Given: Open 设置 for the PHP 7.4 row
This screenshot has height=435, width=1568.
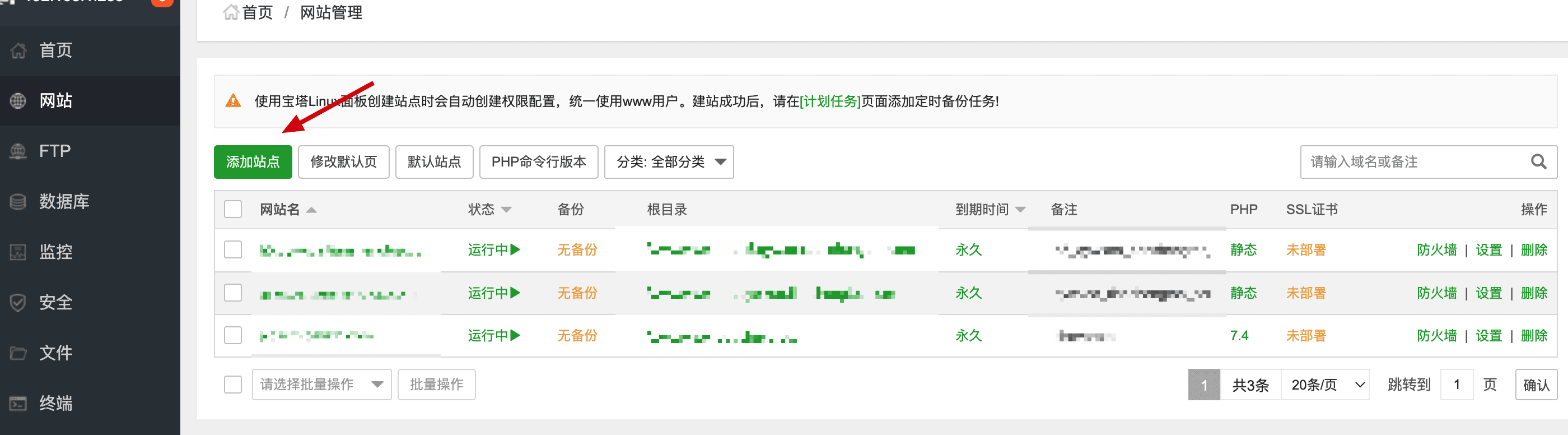Looking at the screenshot, I should (x=1489, y=336).
